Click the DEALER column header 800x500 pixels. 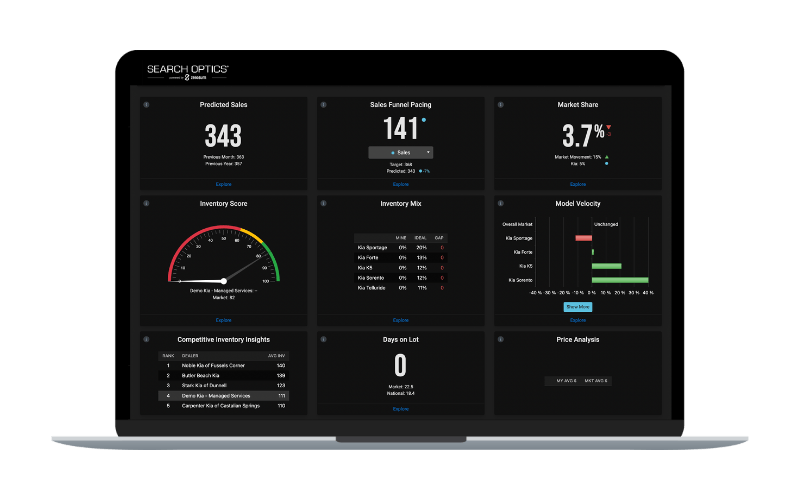190,356
